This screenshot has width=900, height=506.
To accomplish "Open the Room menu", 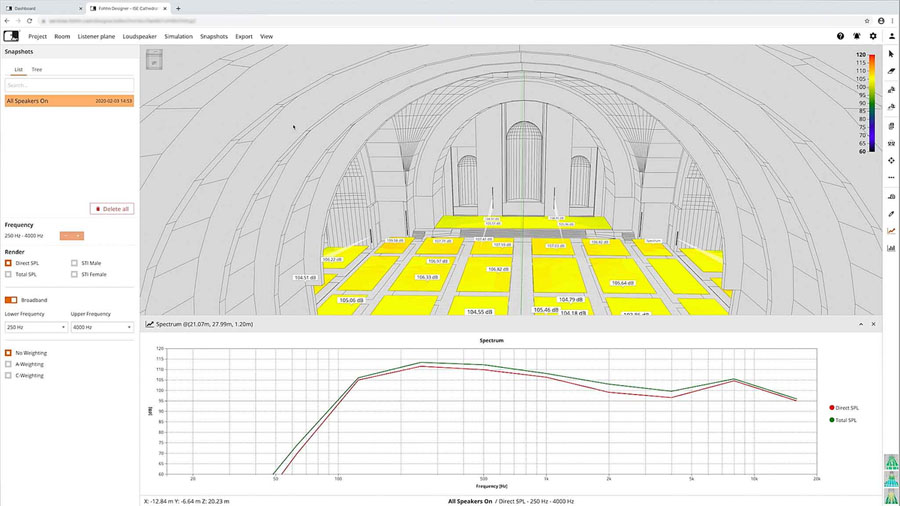I will click(x=62, y=36).
